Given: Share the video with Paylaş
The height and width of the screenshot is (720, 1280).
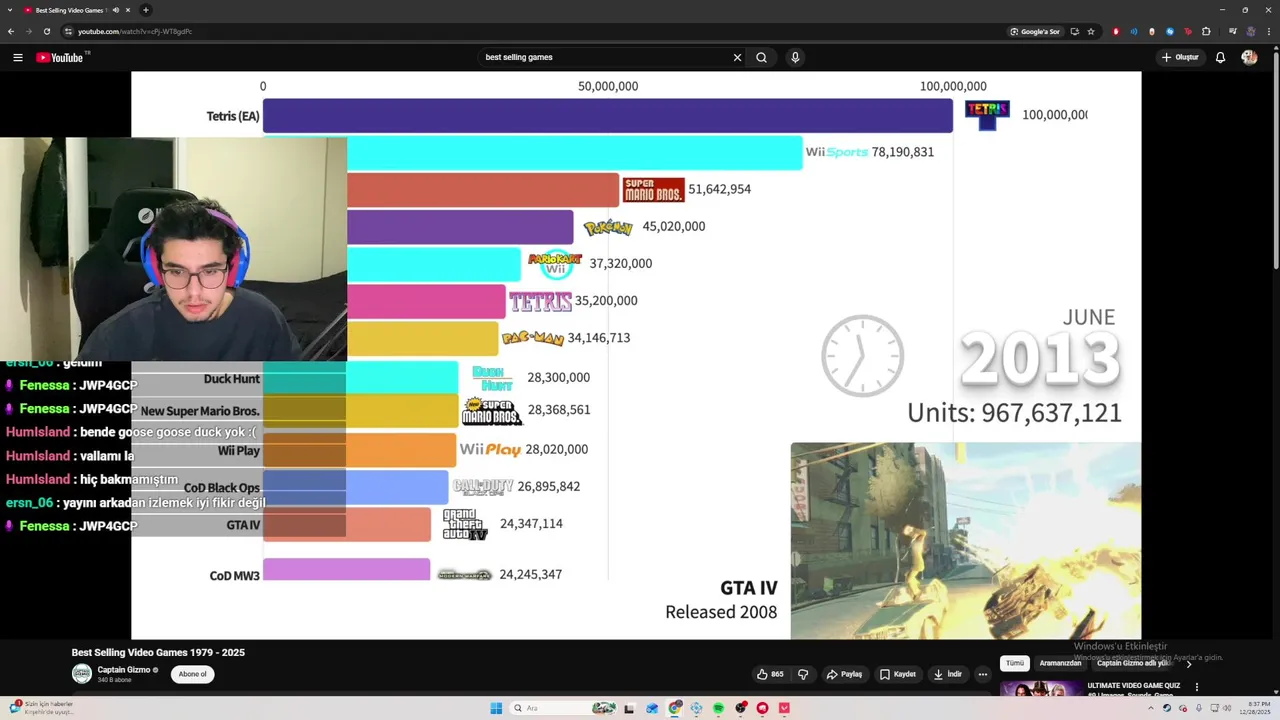Looking at the screenshot, I should tap(844, 674).
